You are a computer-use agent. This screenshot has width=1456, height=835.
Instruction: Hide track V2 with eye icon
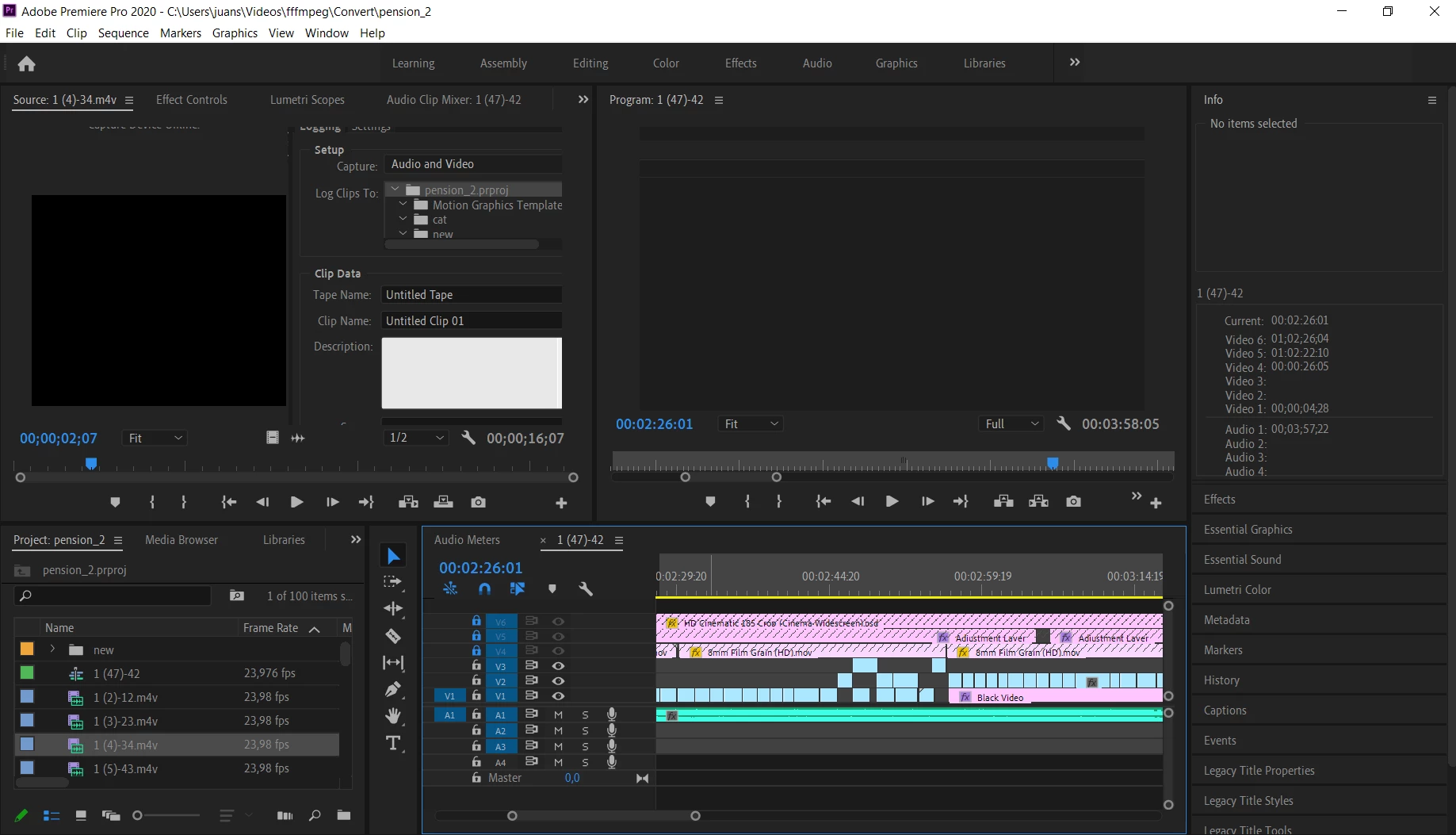coord(558,681)
